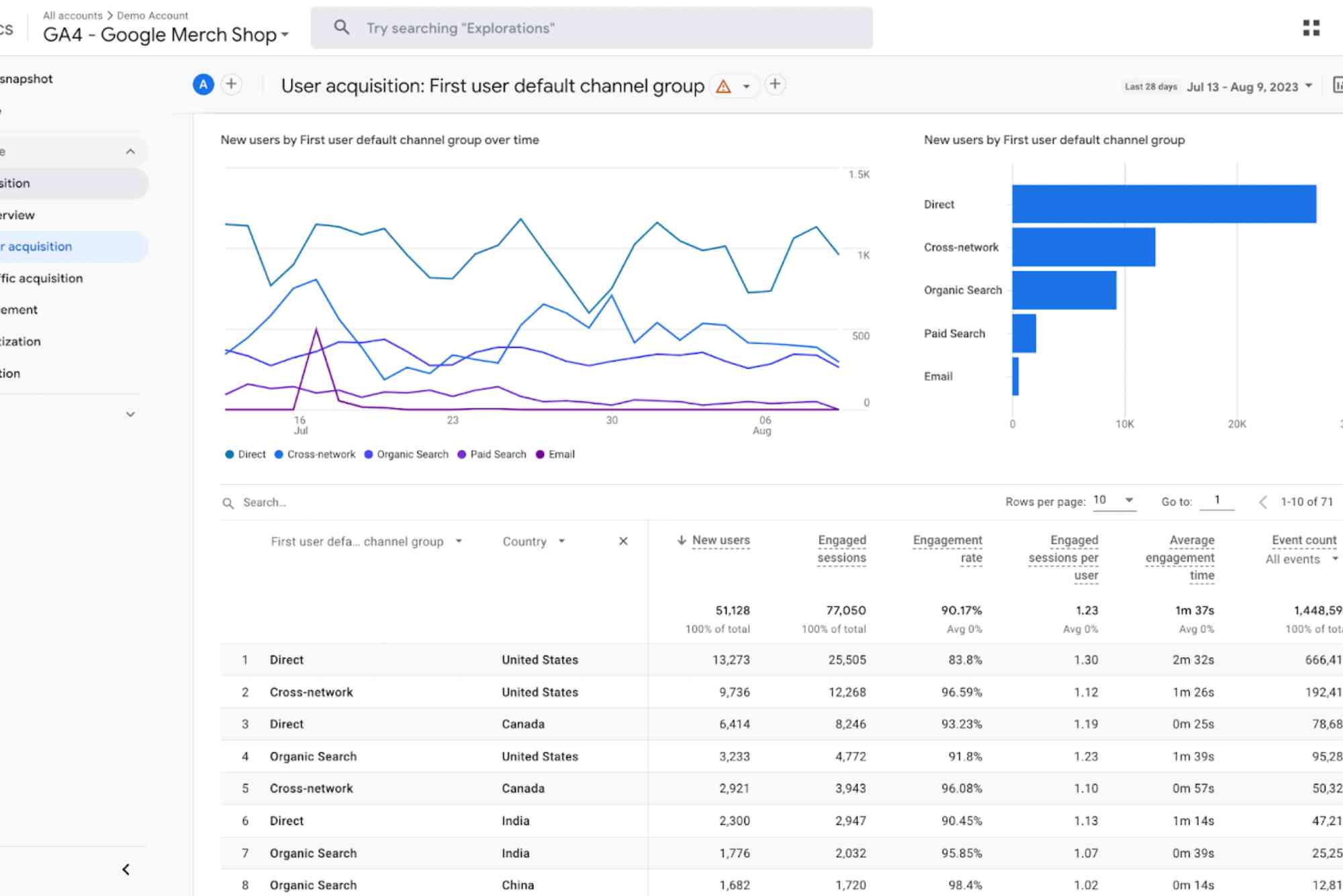This screenshot has width=1343, height=896.
Task: Click the Direct legend color dot
Action: tap(228, 454)
